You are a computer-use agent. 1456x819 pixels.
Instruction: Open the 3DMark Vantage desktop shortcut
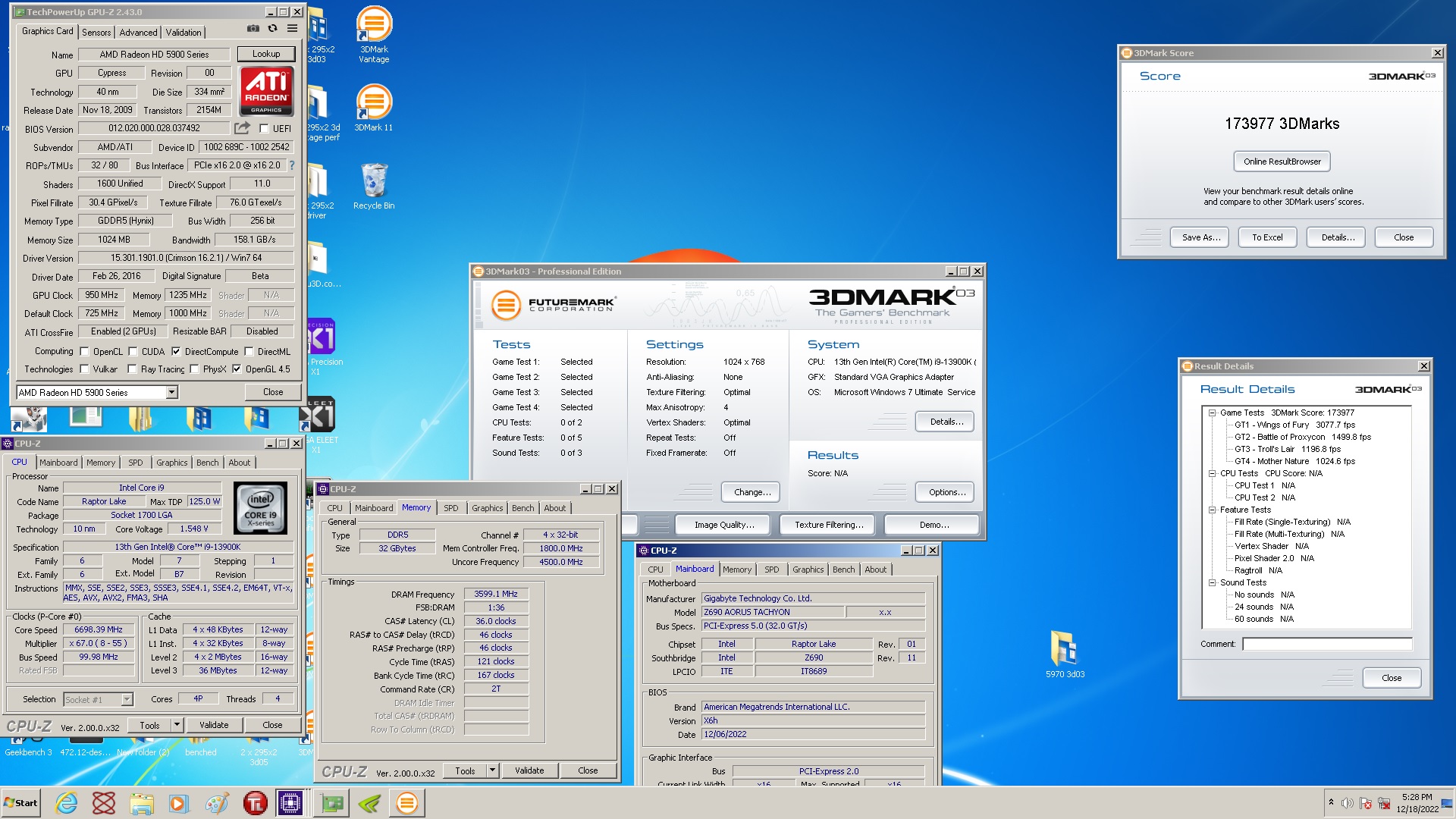(374, 34)
